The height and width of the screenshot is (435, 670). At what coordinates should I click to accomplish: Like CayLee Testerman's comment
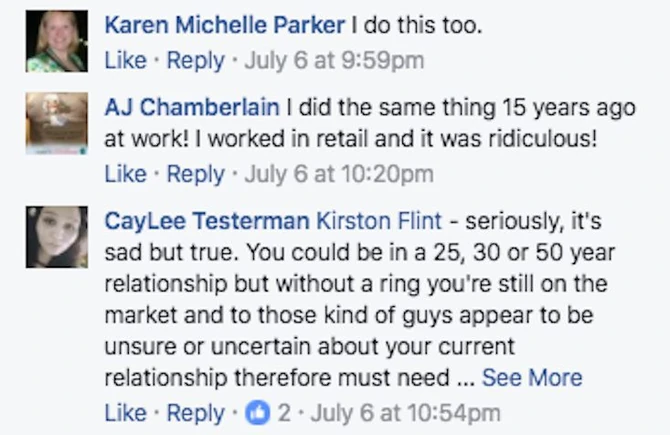click(125, 412)
